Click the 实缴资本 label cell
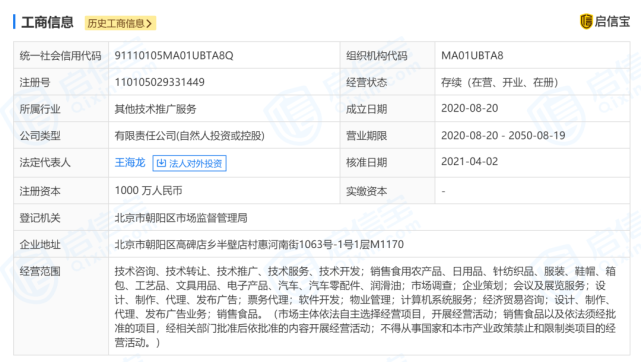This screenshot has width=641, height=362. (387, 190)
